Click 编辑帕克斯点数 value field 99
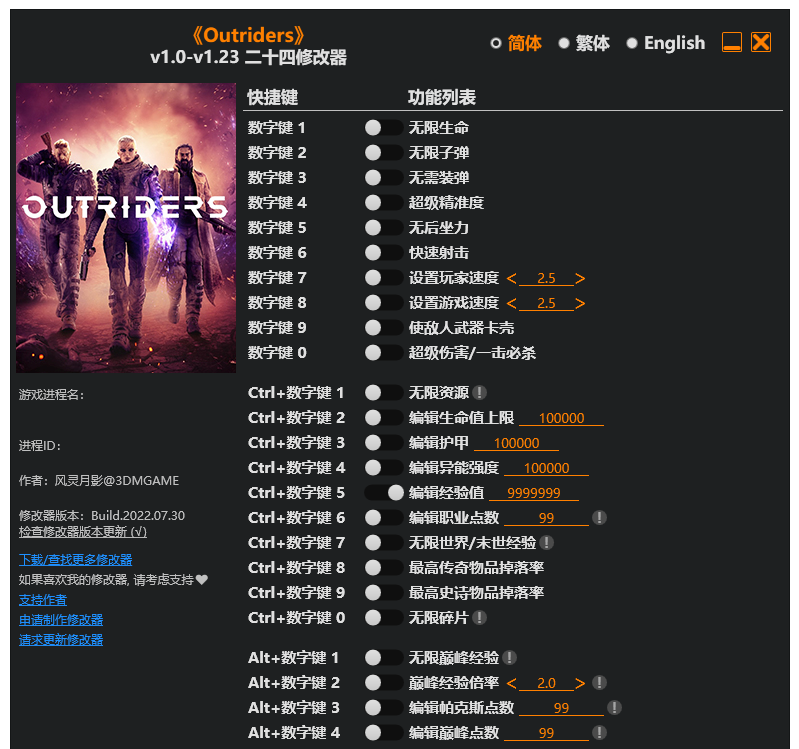 (x=562, y=708)
